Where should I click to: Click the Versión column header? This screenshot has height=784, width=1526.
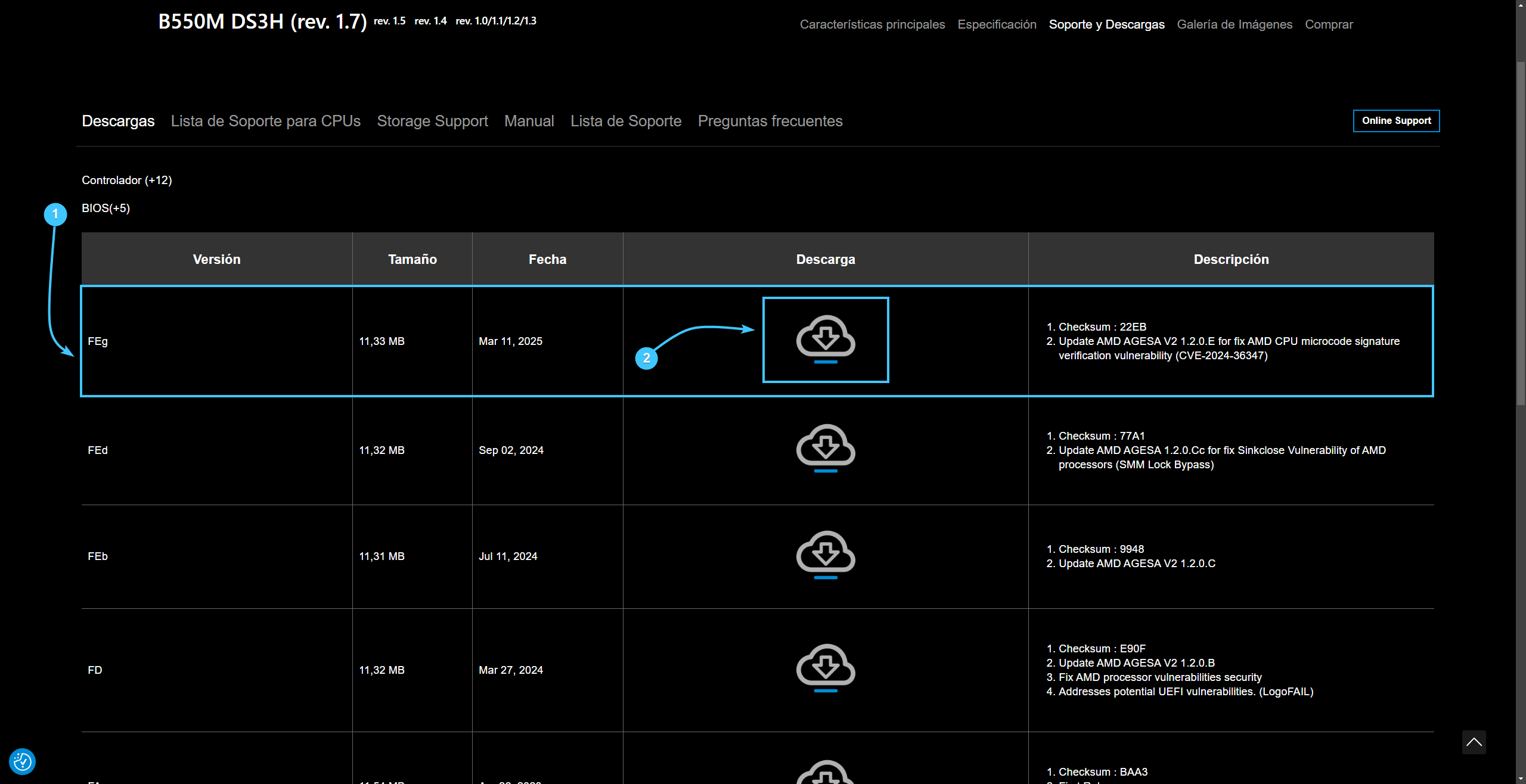[216, 259]
